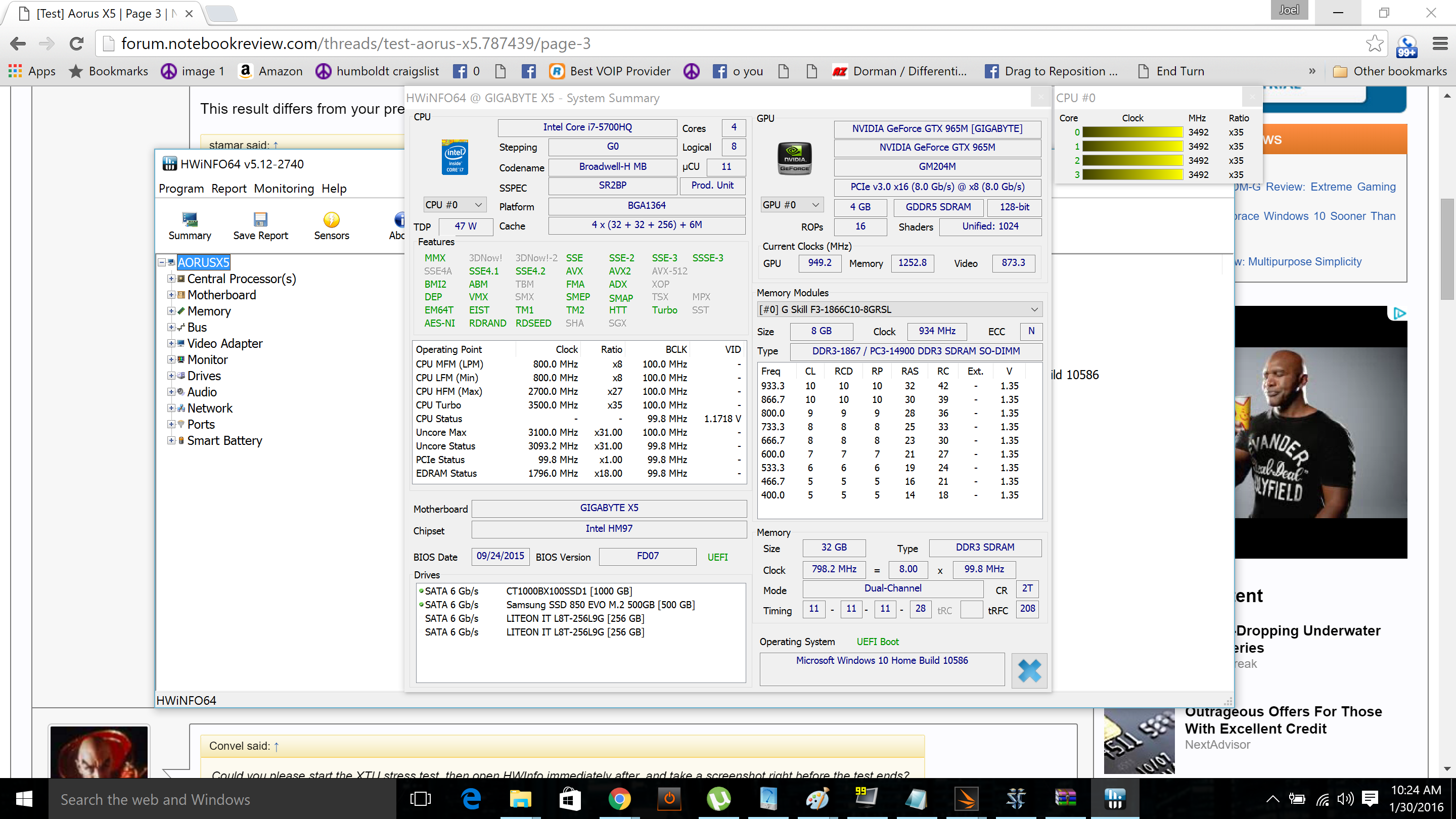This screenshot has width=1456, height=819.
Task: Open the Apps shortcut in the bookmarks bar
Action: [x=32, y=71]
